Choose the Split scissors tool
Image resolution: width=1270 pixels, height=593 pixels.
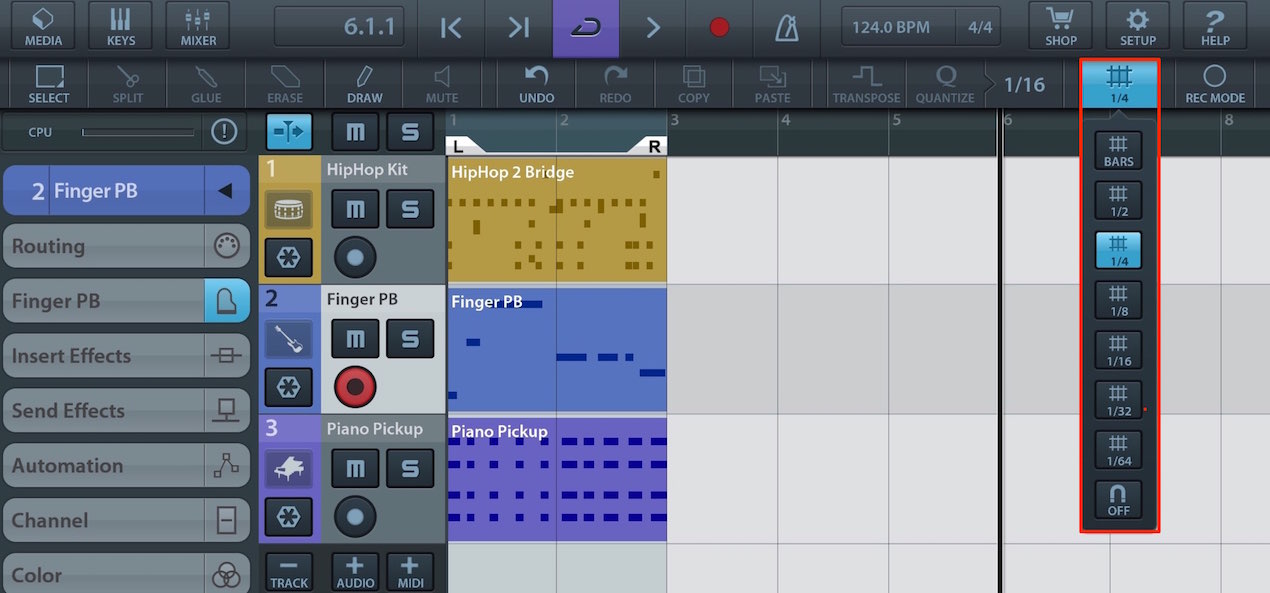[x=127, y=84]
